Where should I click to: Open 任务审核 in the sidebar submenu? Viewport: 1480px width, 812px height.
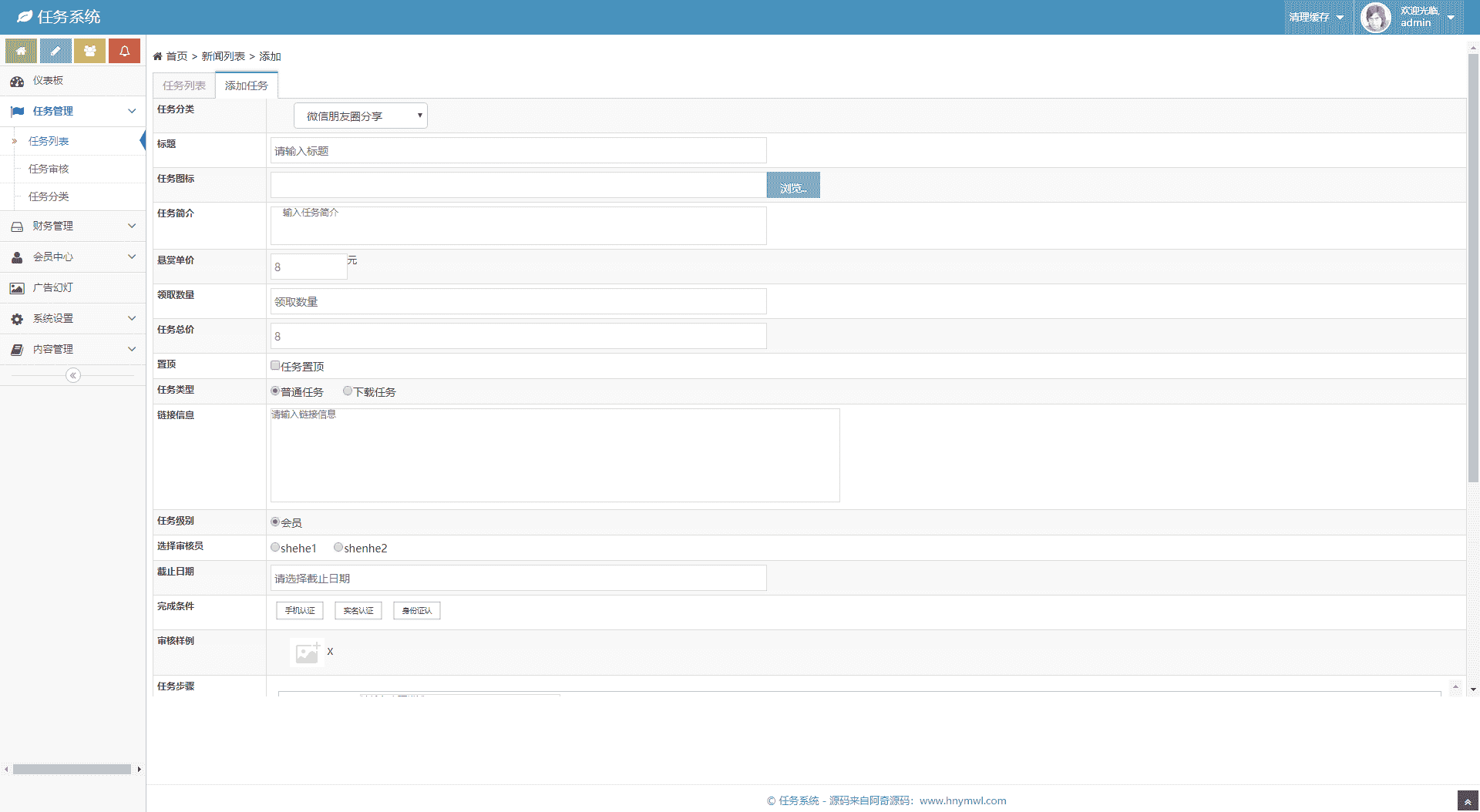[x=49, y=169]
